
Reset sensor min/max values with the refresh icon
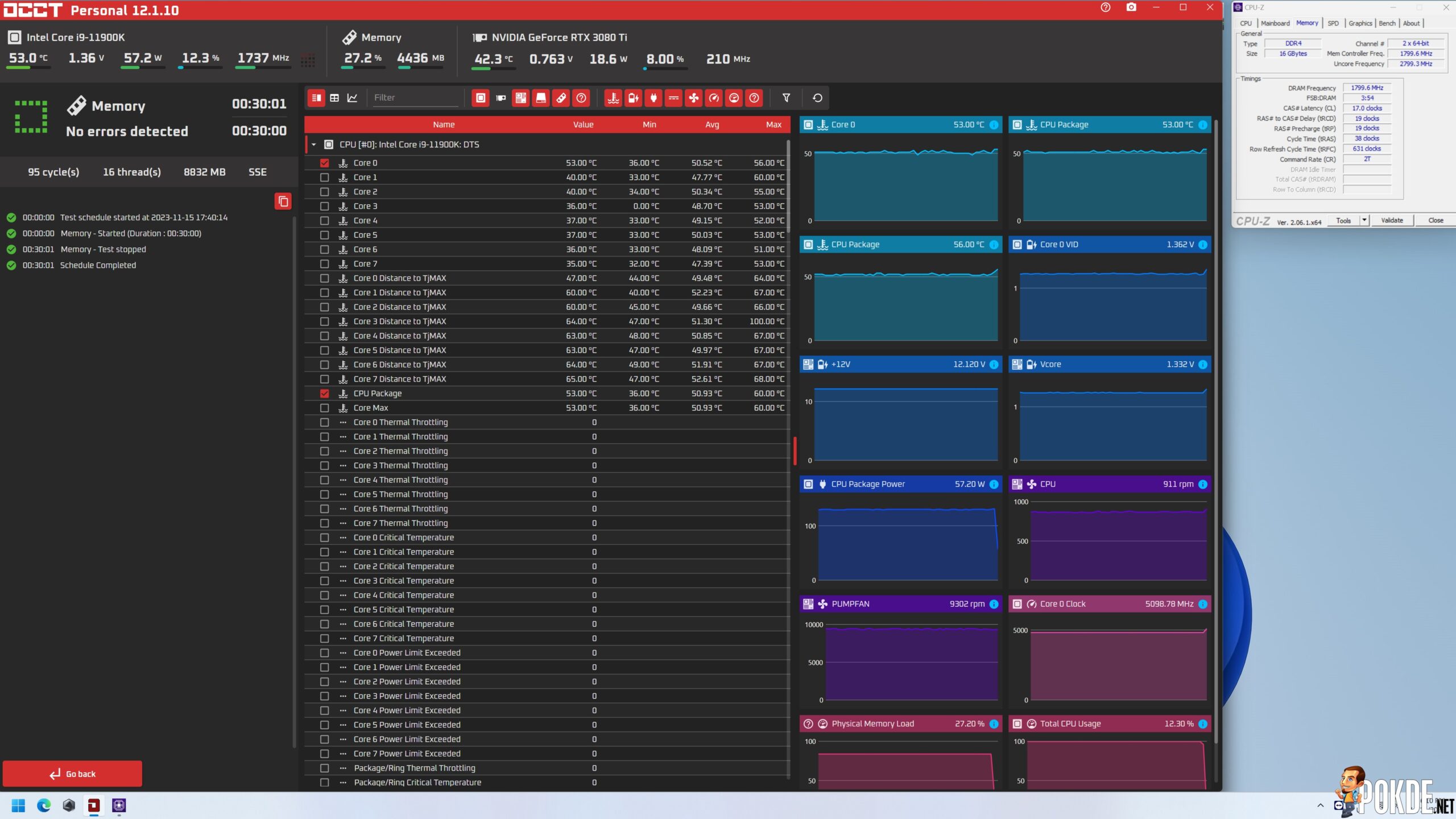click(x=817, y=98)
